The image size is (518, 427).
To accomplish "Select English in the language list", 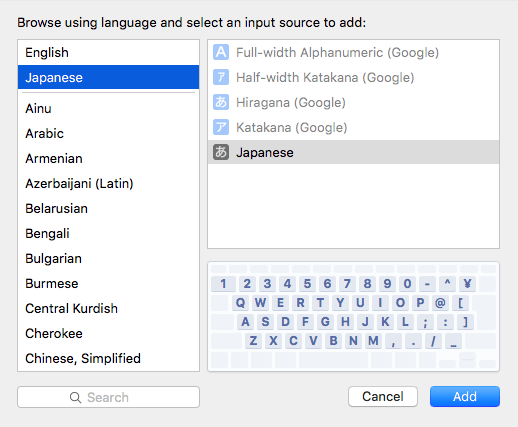I will pyautogui.click(x=108, y=53).
